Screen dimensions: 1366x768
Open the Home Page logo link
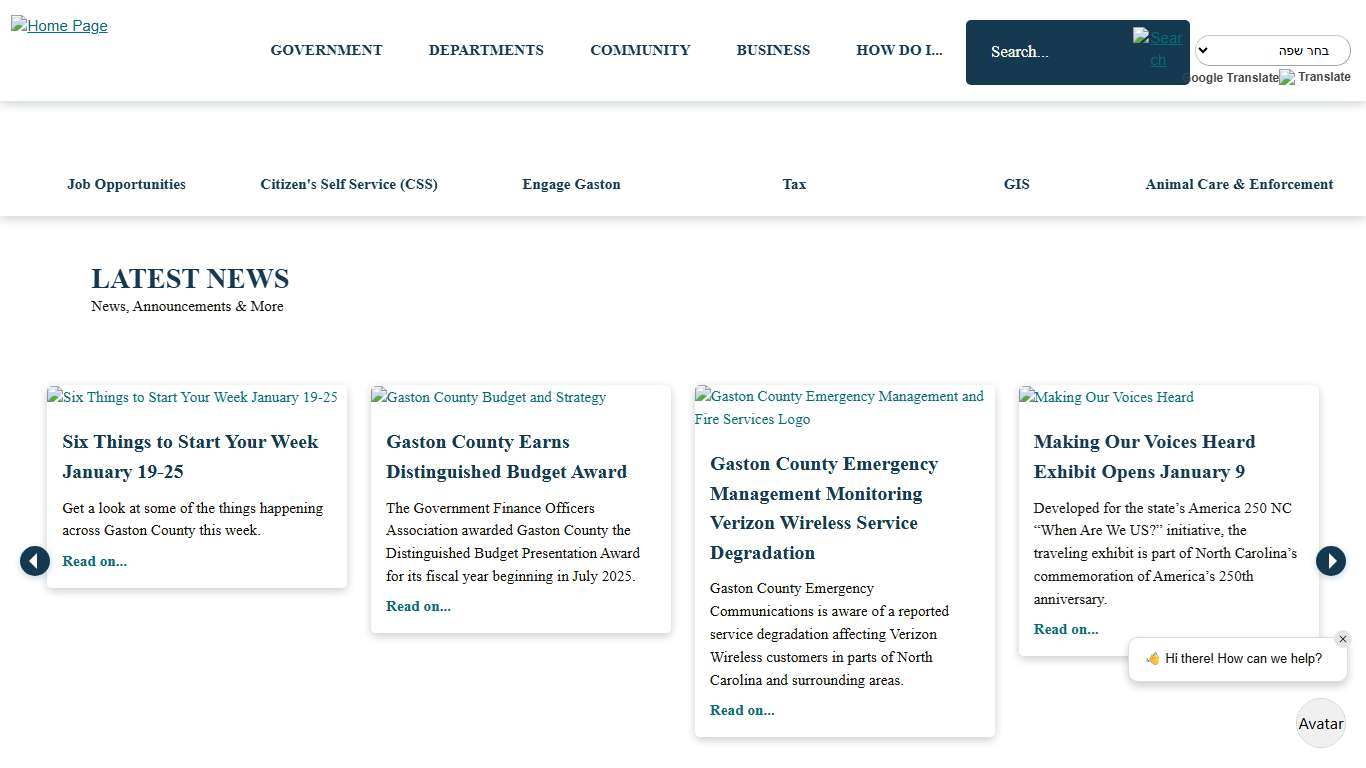pyautogui.click(x=58, y=25)
